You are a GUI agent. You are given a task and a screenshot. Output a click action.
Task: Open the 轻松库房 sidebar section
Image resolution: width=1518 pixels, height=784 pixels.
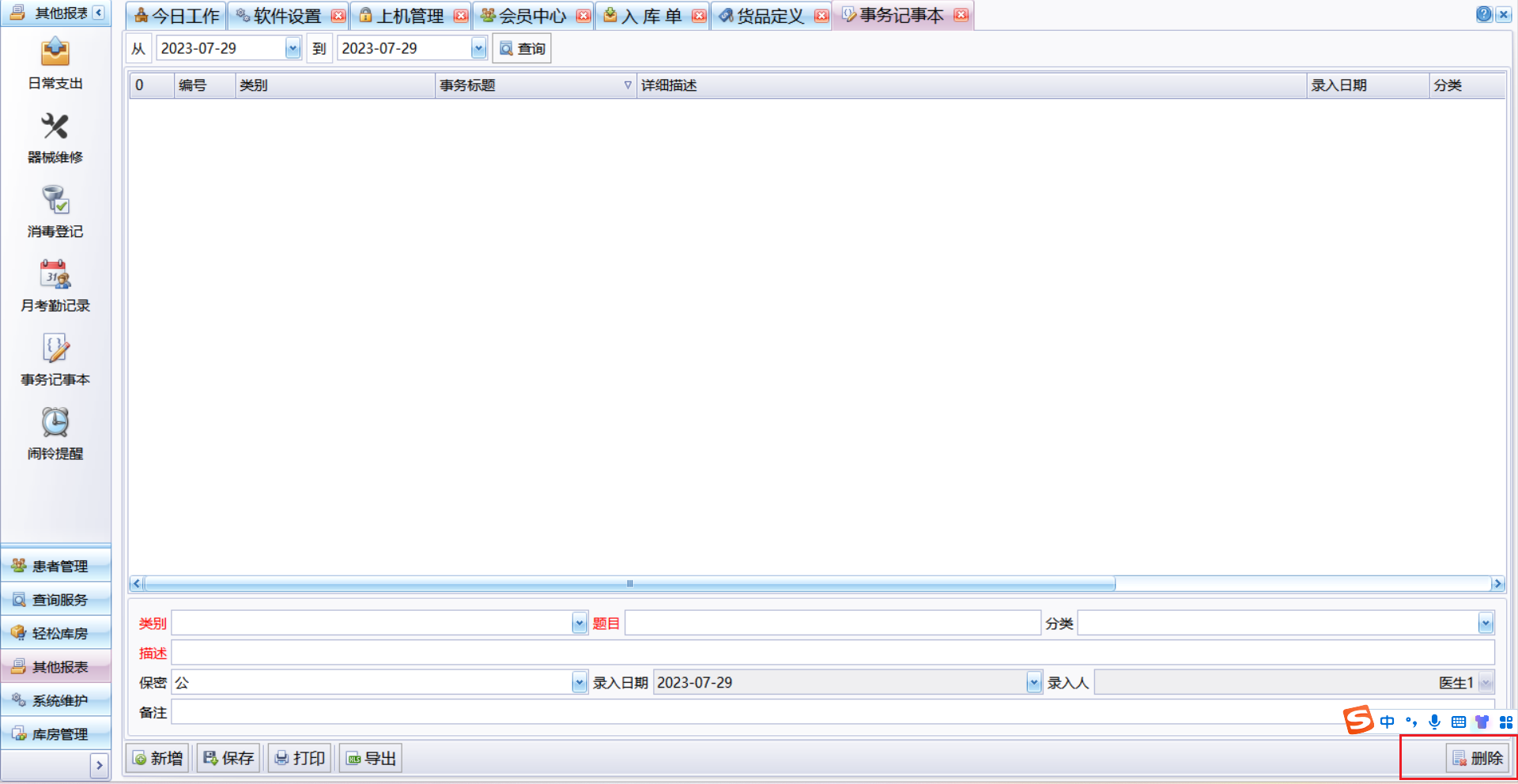point(56,633)
